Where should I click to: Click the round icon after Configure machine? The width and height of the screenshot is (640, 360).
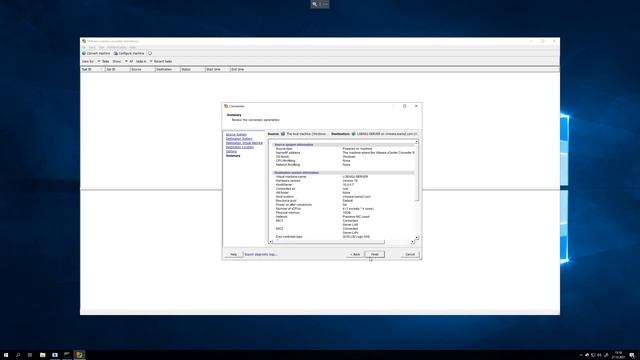150,53
